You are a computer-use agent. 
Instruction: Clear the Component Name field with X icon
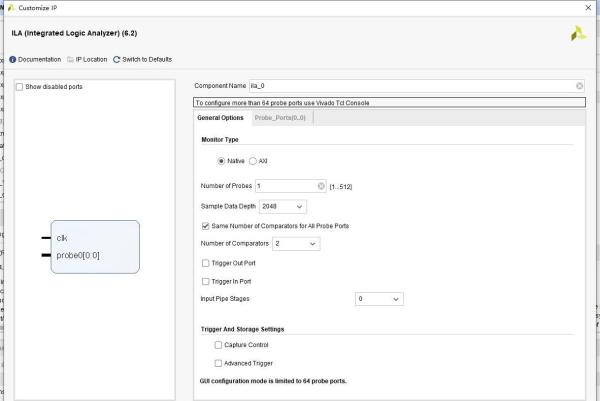[x=580, y=86]
